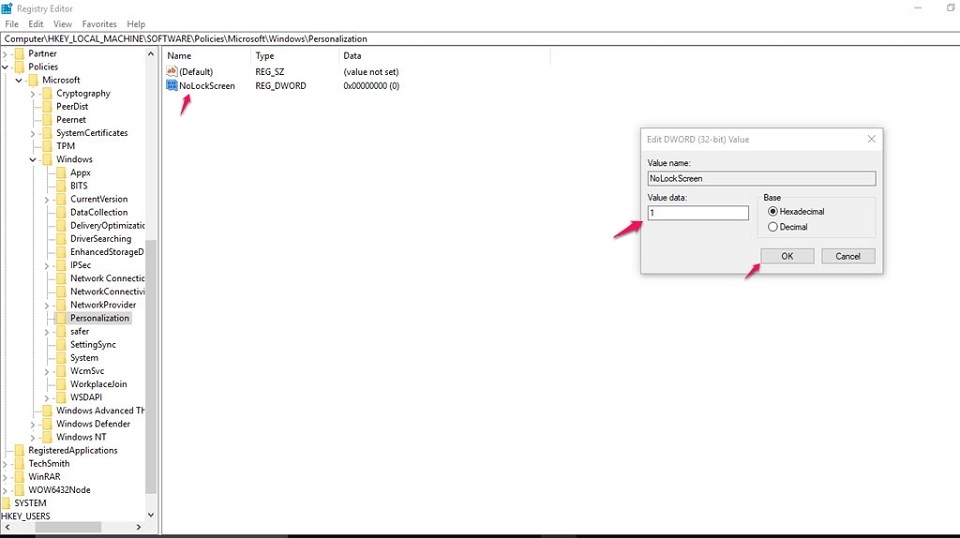
Task: Select the HKEY_USERS tree item
Action: point(26,516)
